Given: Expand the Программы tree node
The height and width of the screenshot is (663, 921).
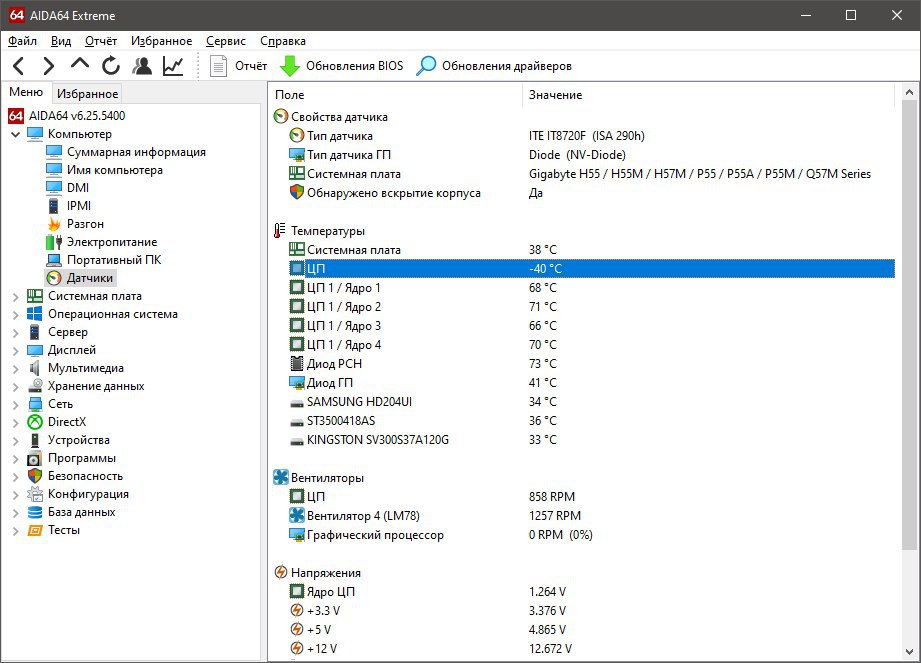Looking at the screenshot, I should coord(16,459).
